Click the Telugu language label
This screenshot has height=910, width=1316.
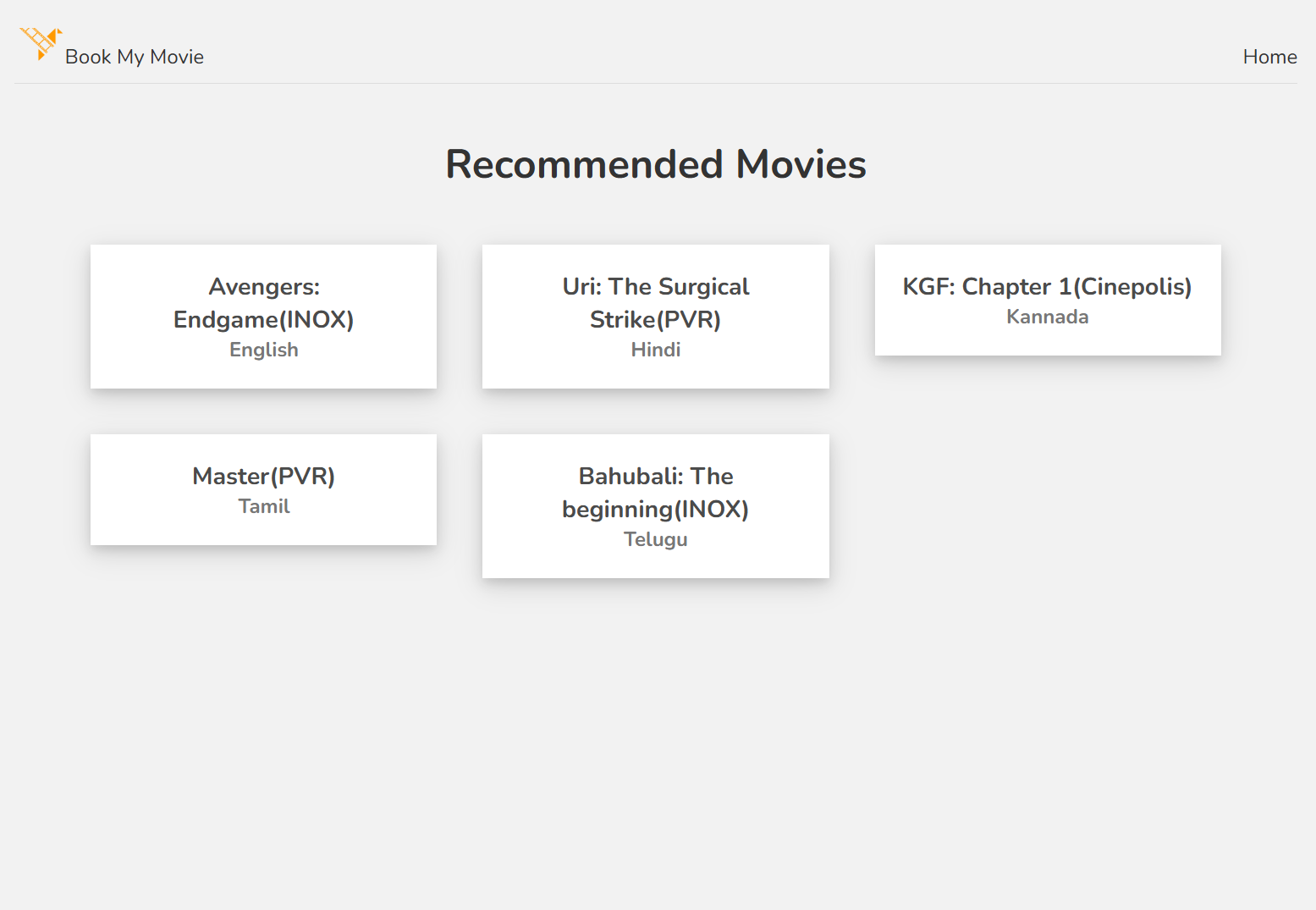pyautogui.click(x=656, y=539)
